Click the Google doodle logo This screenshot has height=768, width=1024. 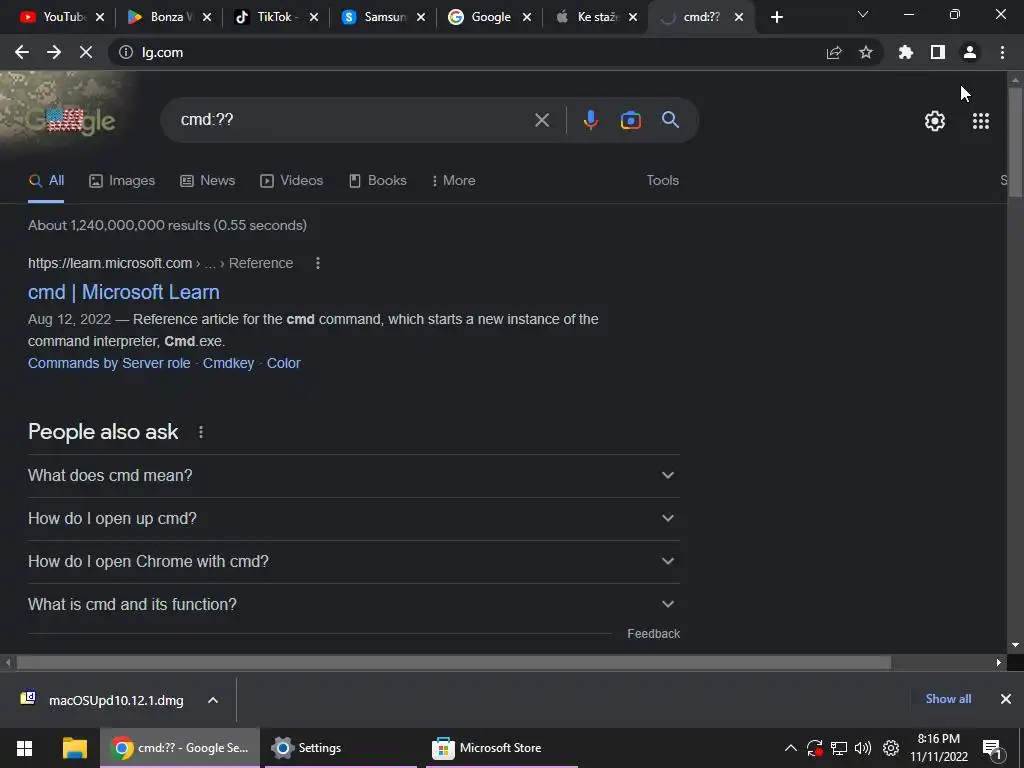[x=71, y=121]
